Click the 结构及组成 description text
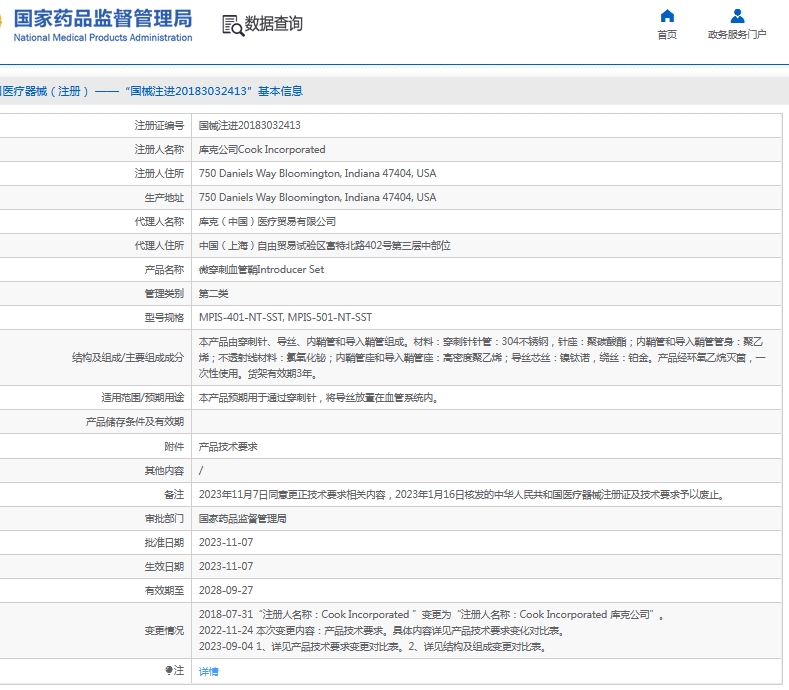 [482, 358]
